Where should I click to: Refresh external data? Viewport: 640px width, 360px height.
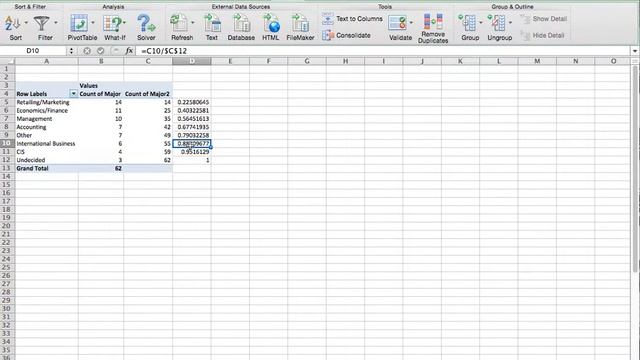(x=179, y=23)
